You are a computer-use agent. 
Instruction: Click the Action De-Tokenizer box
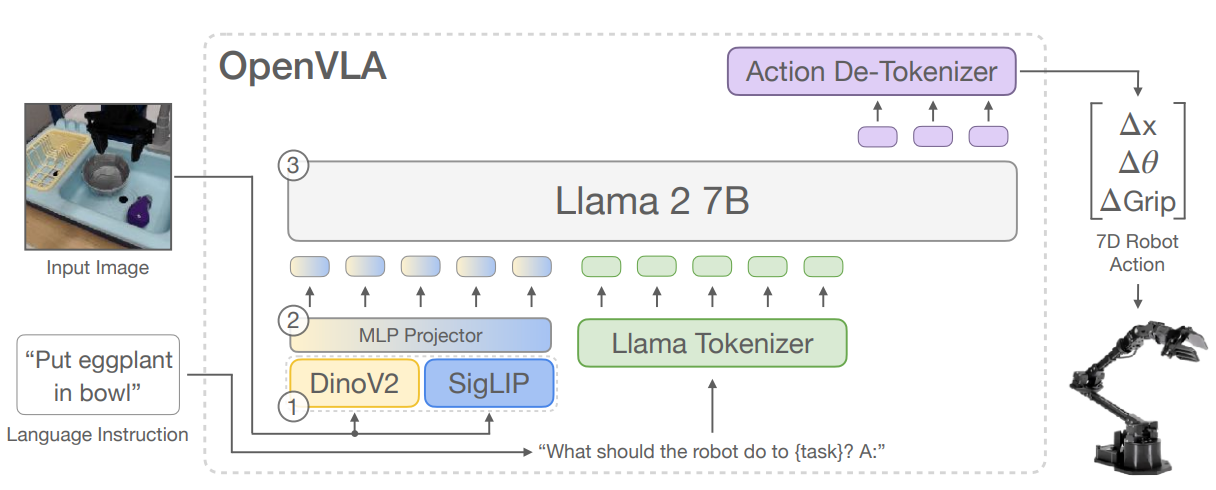point(871,72)
